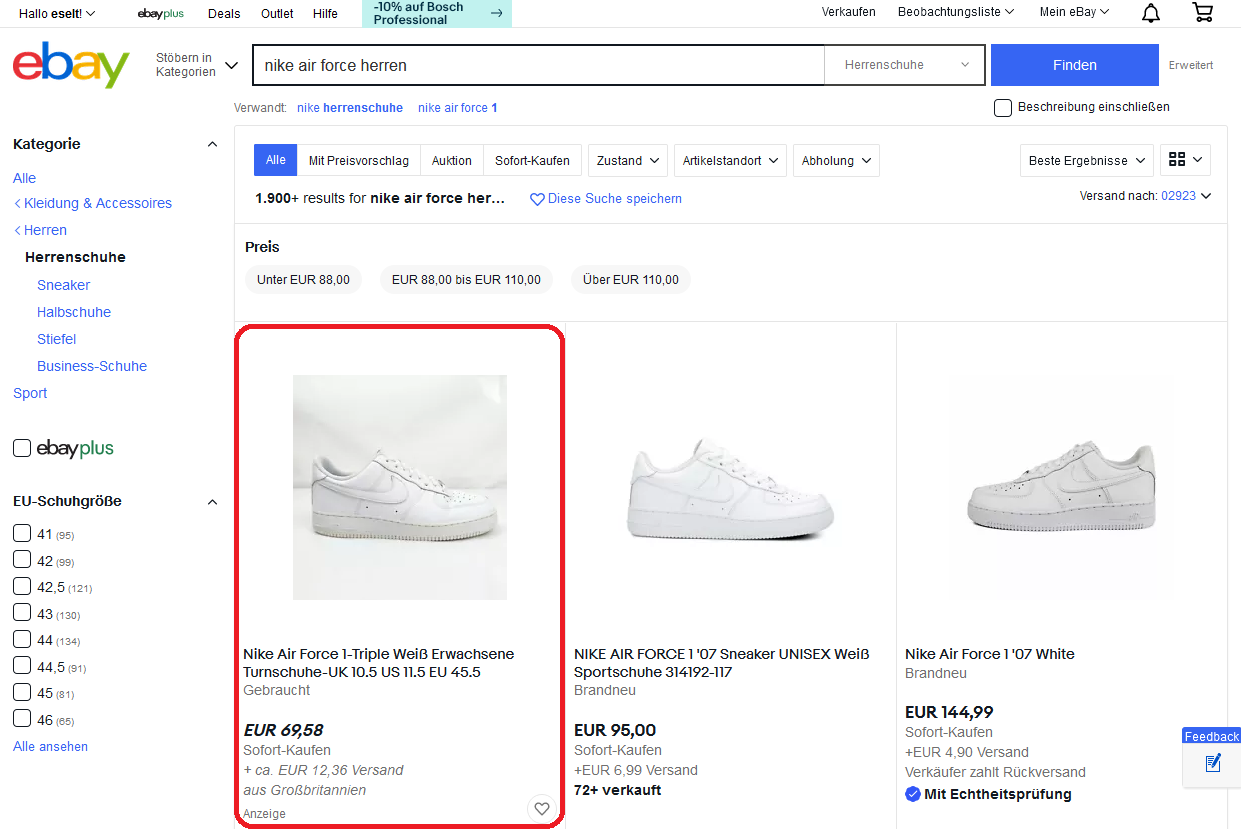The image size is (1241, 829).
Task: Open the Zustand filter dropdown
Action: coord(627,160)
